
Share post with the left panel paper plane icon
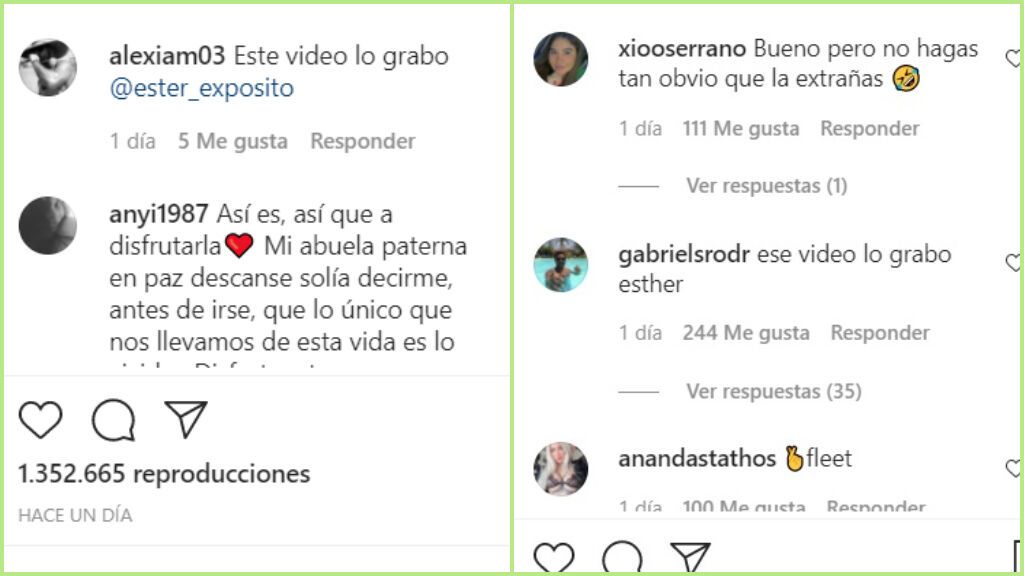(x=186, y=419)
